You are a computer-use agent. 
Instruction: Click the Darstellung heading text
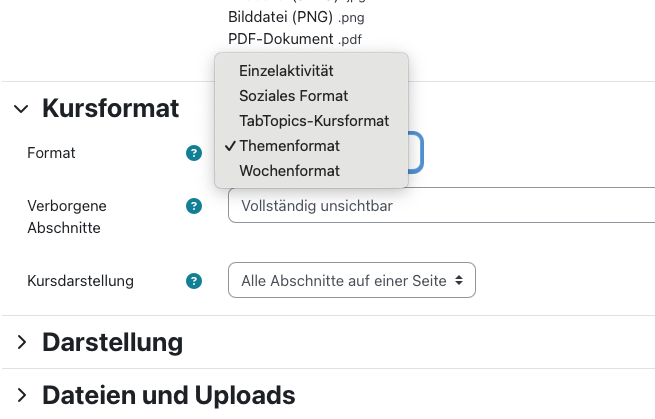(112, 343)
